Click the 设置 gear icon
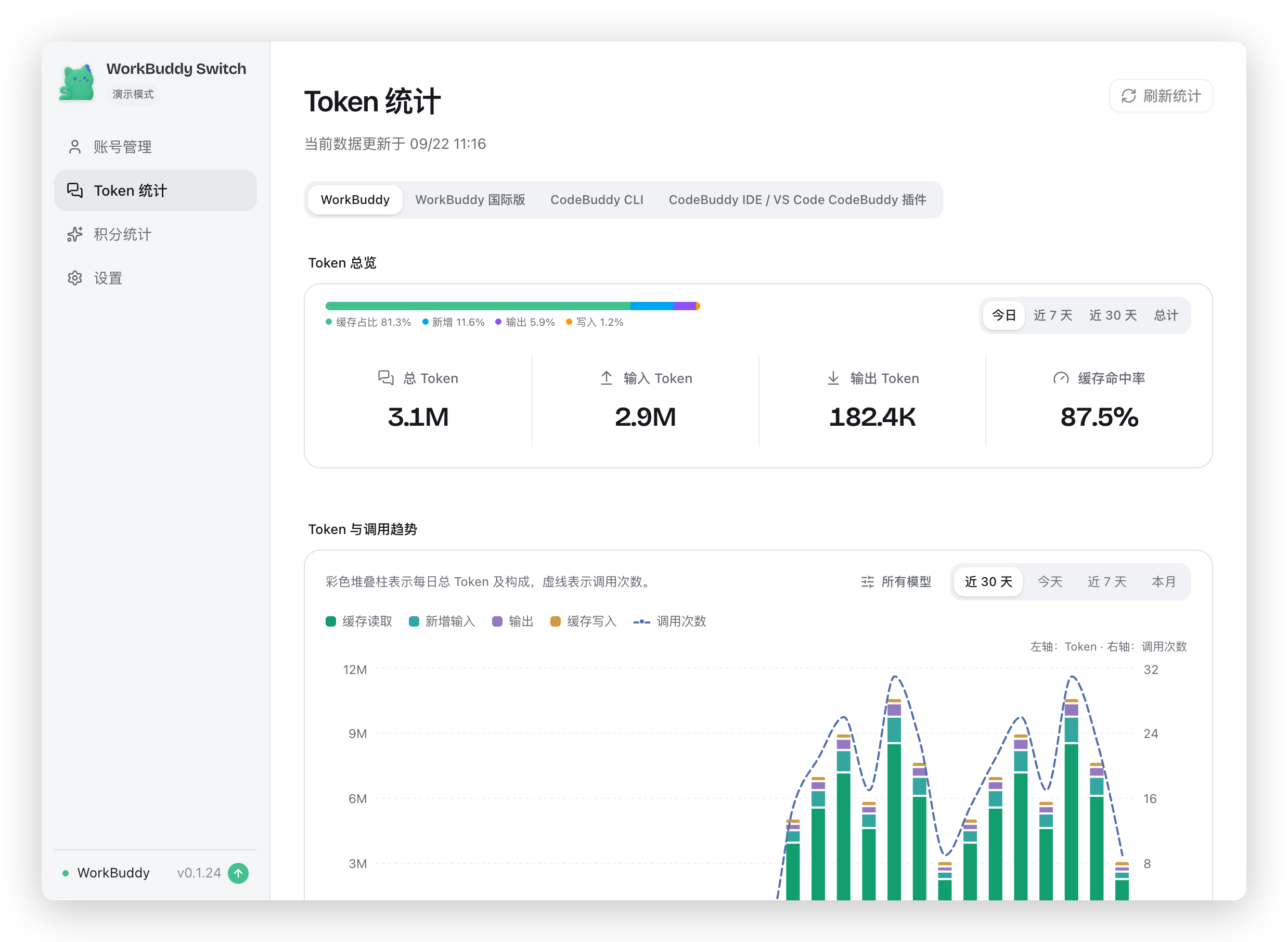The width and height of the screenshot is (1288, 942). (75, 278)
